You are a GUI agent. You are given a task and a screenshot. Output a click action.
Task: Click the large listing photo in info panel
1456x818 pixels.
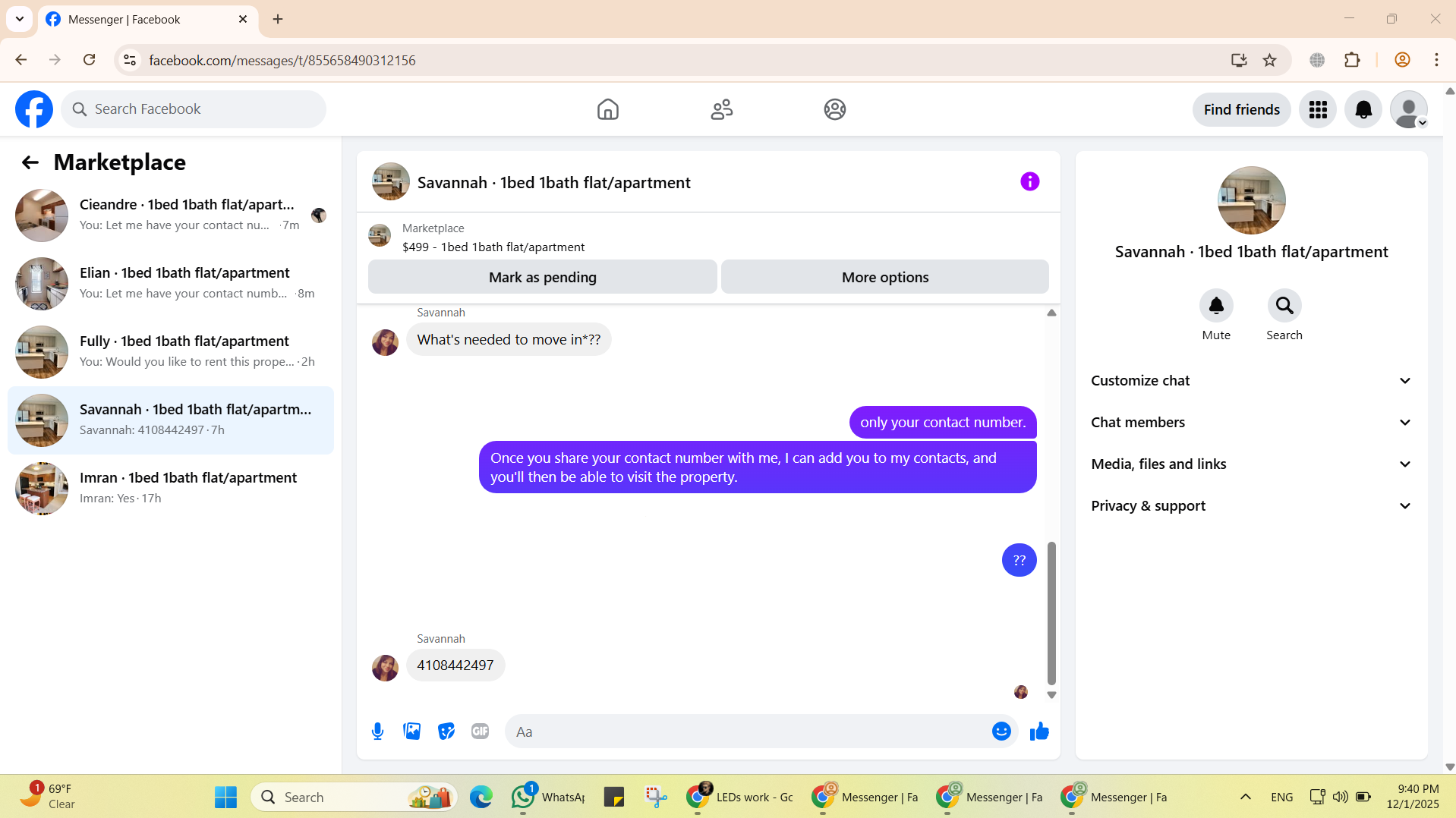1251,200
